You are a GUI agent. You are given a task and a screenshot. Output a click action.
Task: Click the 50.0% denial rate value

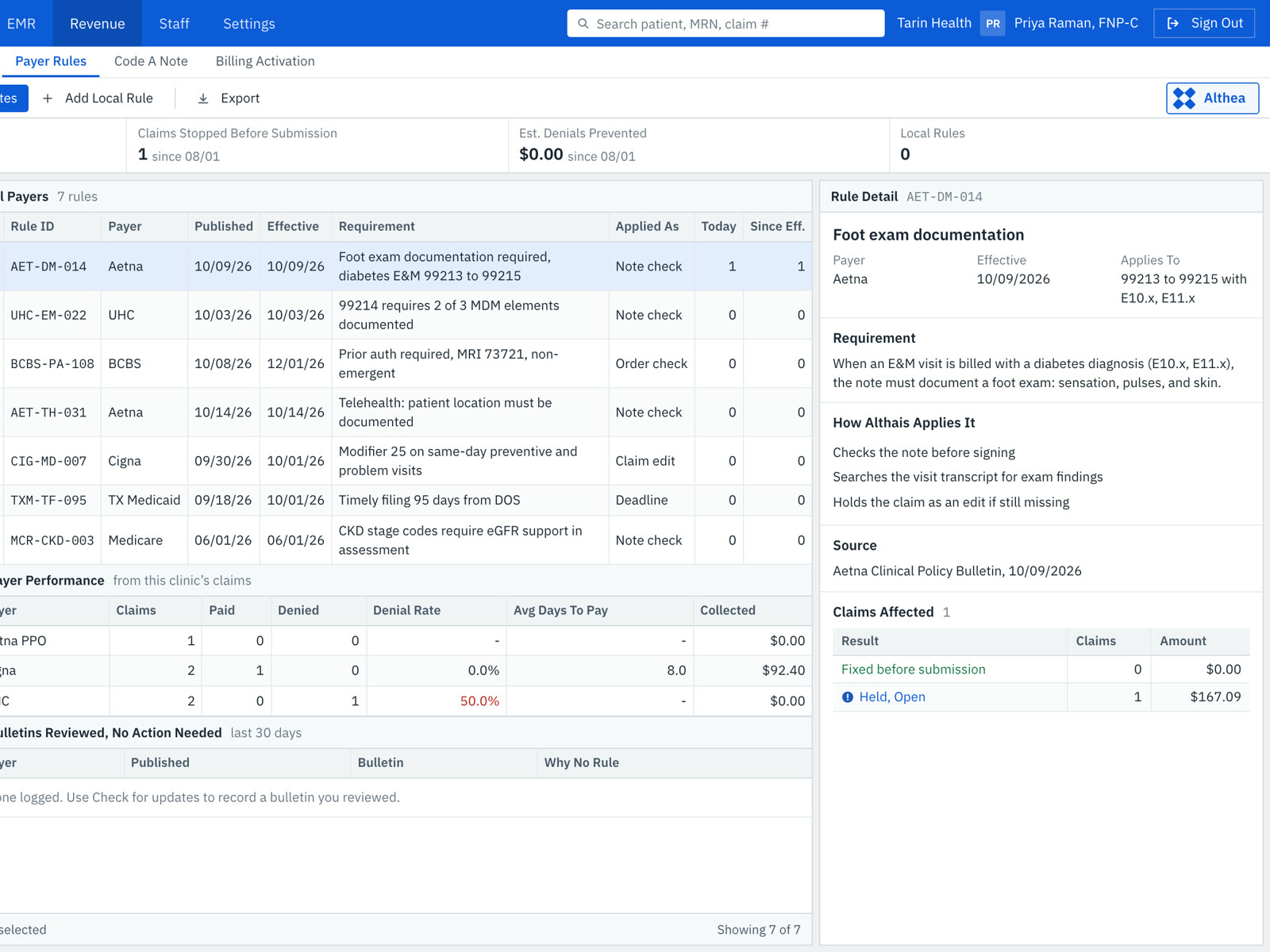(479, 701)
